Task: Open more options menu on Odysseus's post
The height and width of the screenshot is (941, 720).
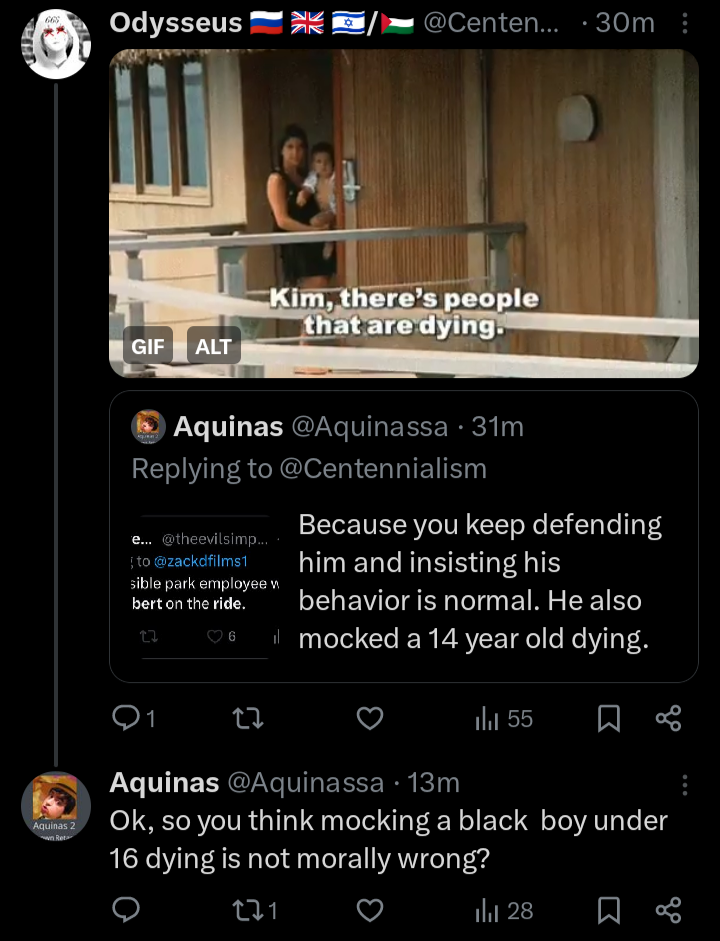Action: [685, 23]
